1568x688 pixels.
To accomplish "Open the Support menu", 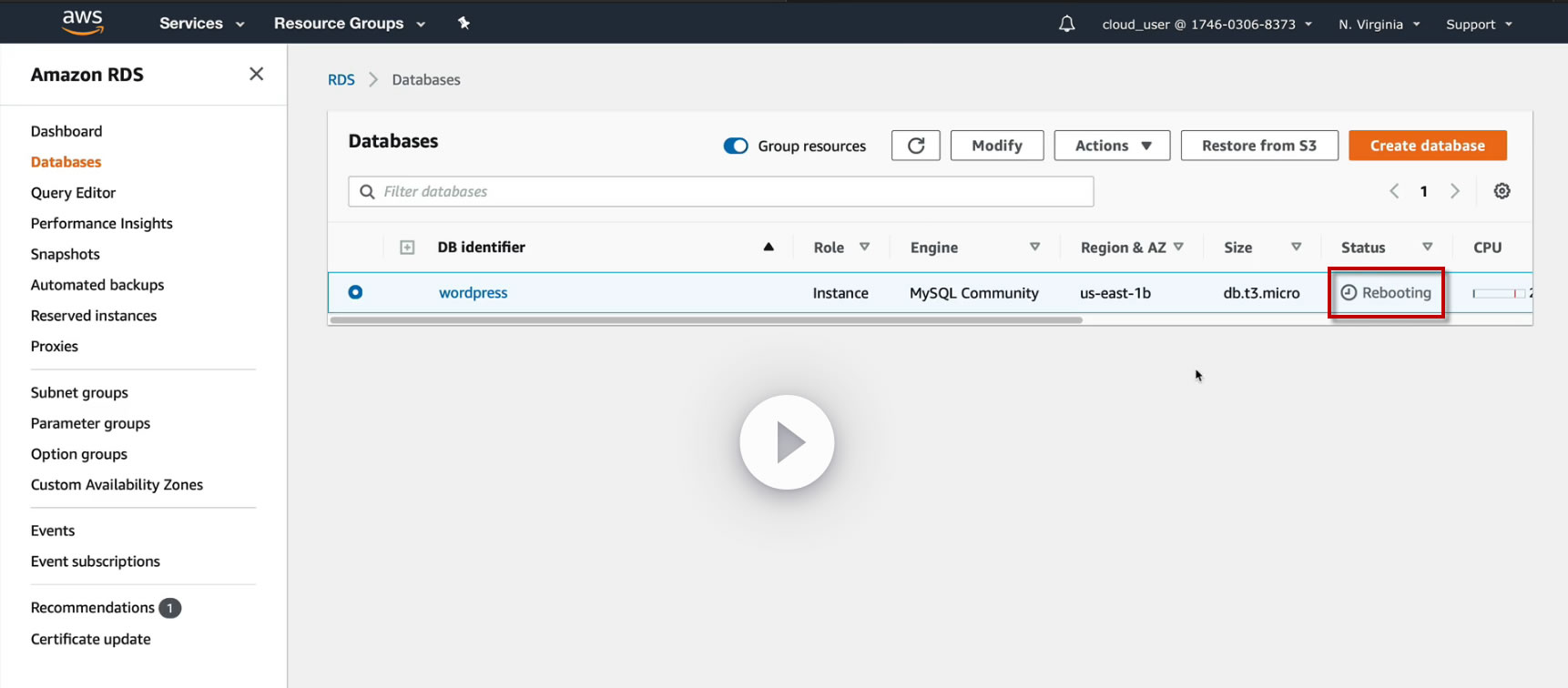I will point(1479,25).
